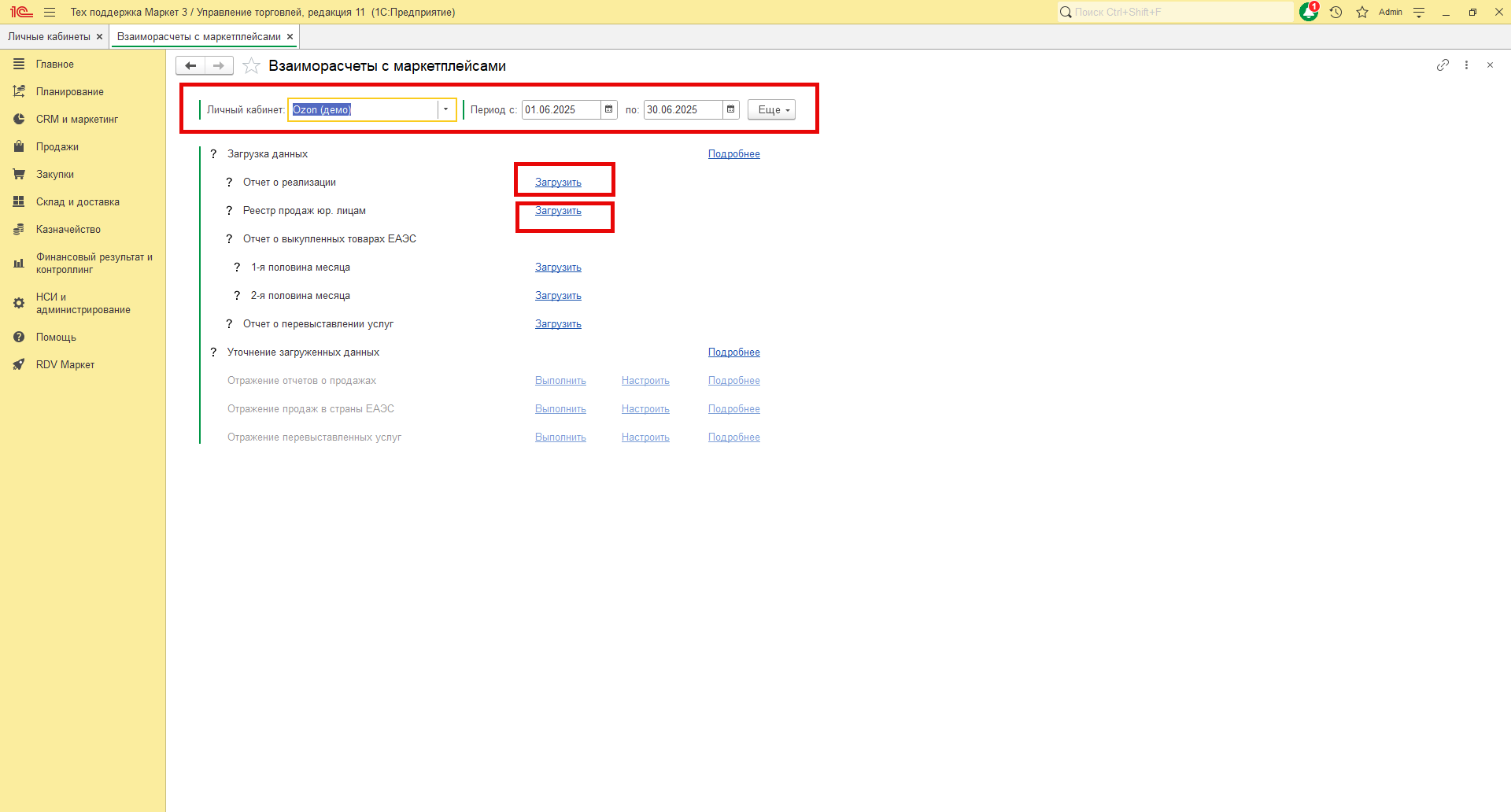Focus the Личный кабинет input field

pos(364,109)
